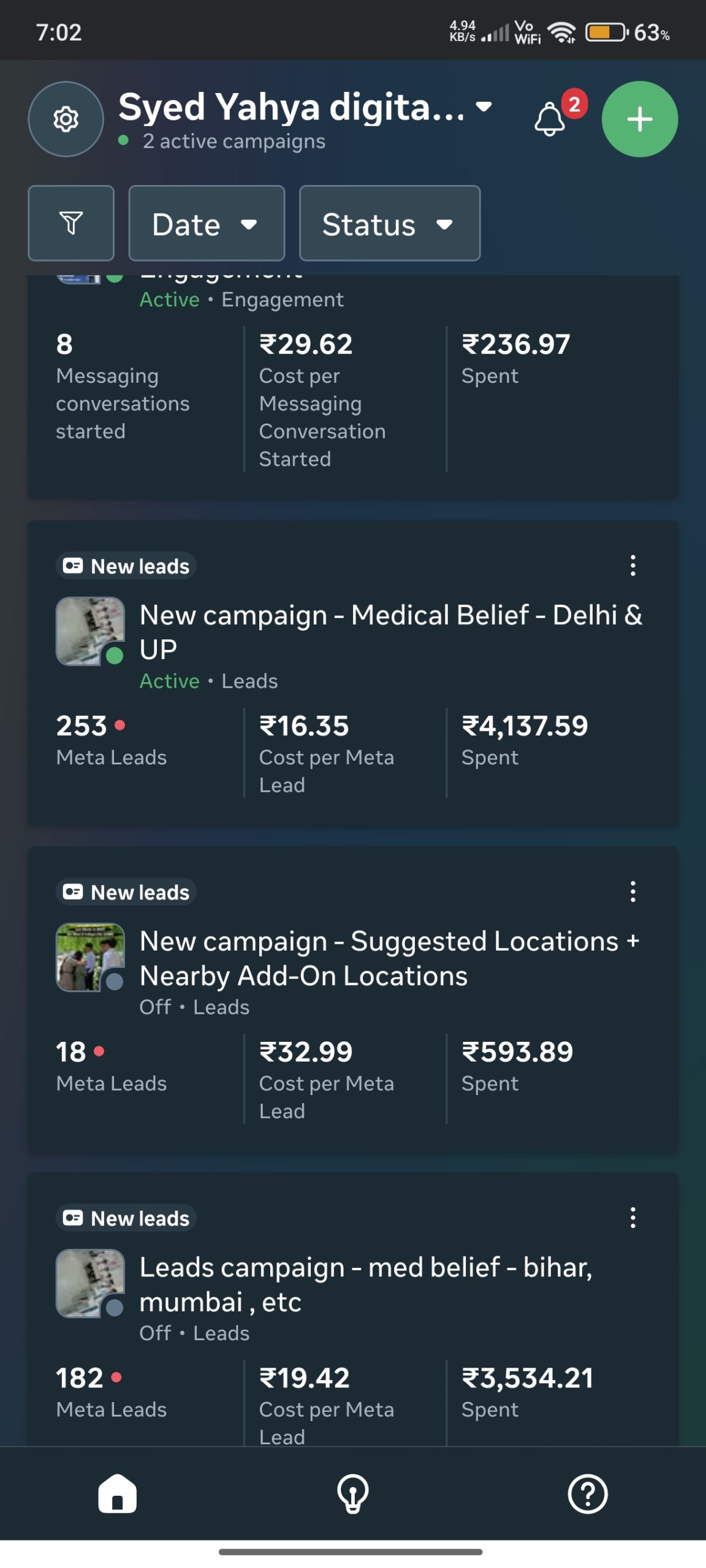The height and width of the screenshot is (1568, 706).
Task: Tap ₹4,137.59 Spent metric
Action: point(525,739)
